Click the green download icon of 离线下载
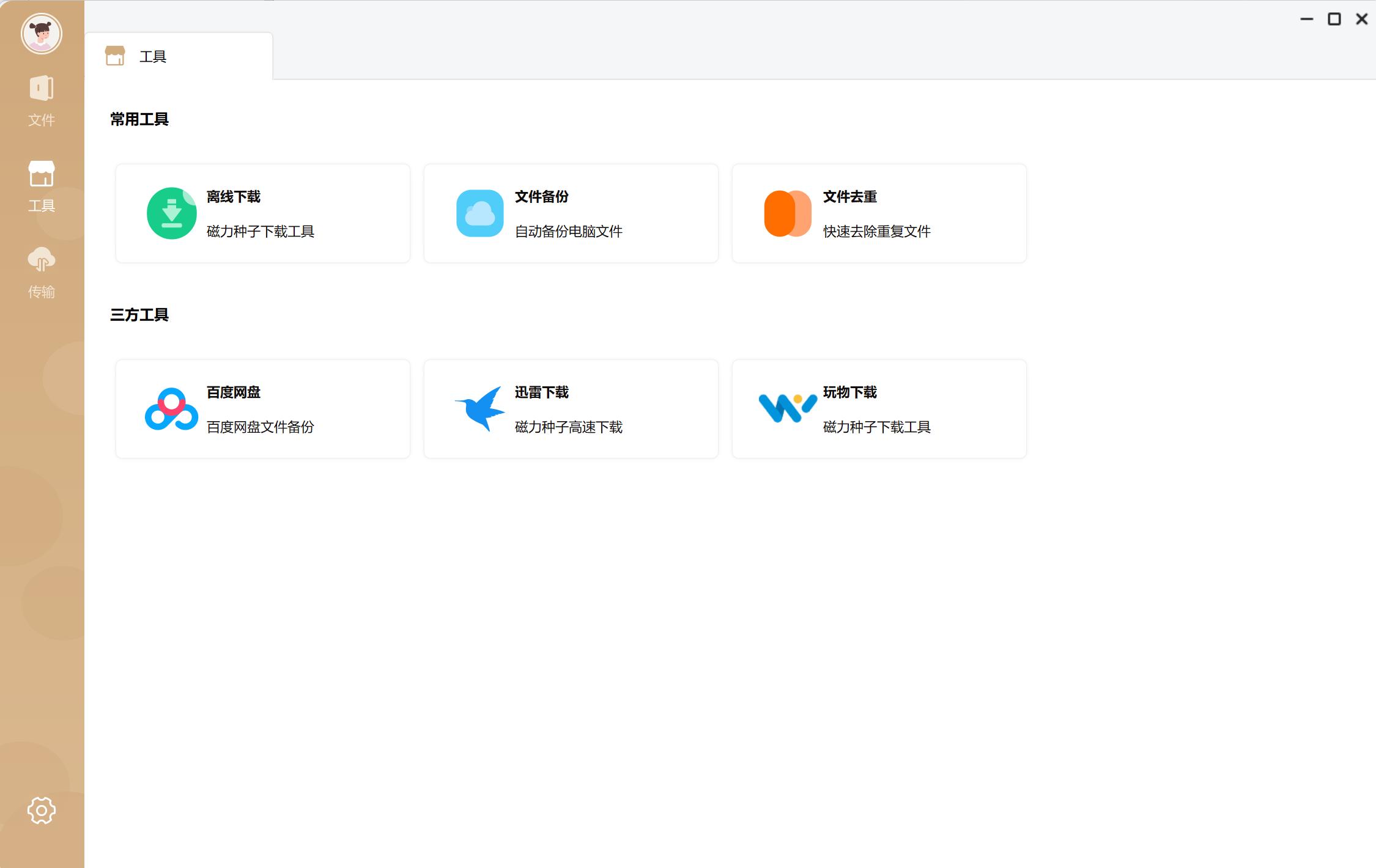This screenshot has width=1376, height=868. pos(172,213)
